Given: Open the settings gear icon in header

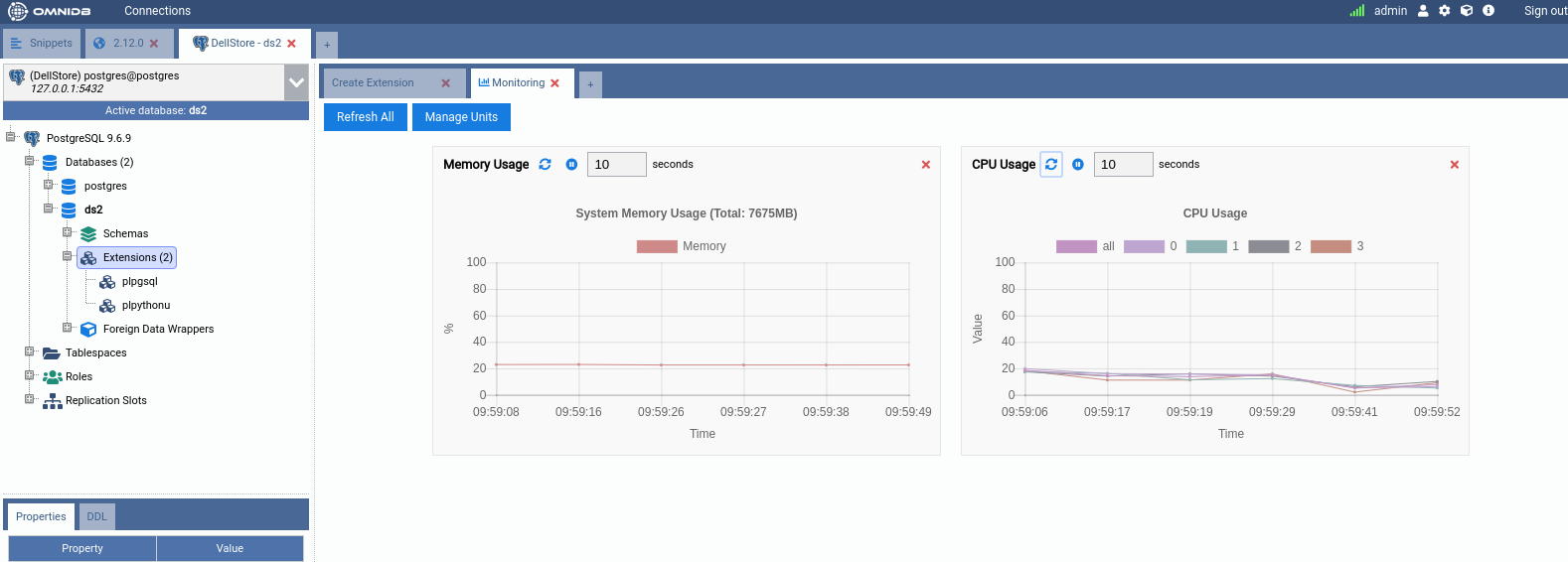Looking at the screenshot, I should click(1445, 11).
